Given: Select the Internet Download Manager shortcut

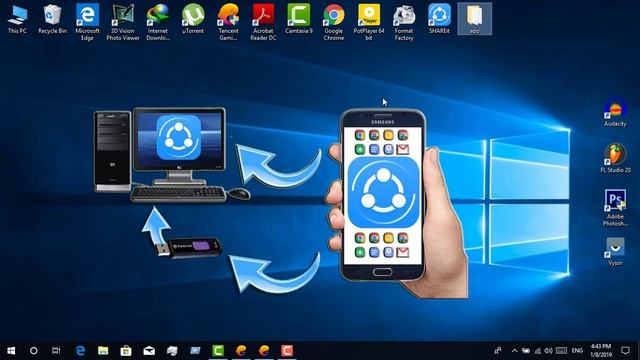Looking at the screenshot, I should [x=158, y=22].
